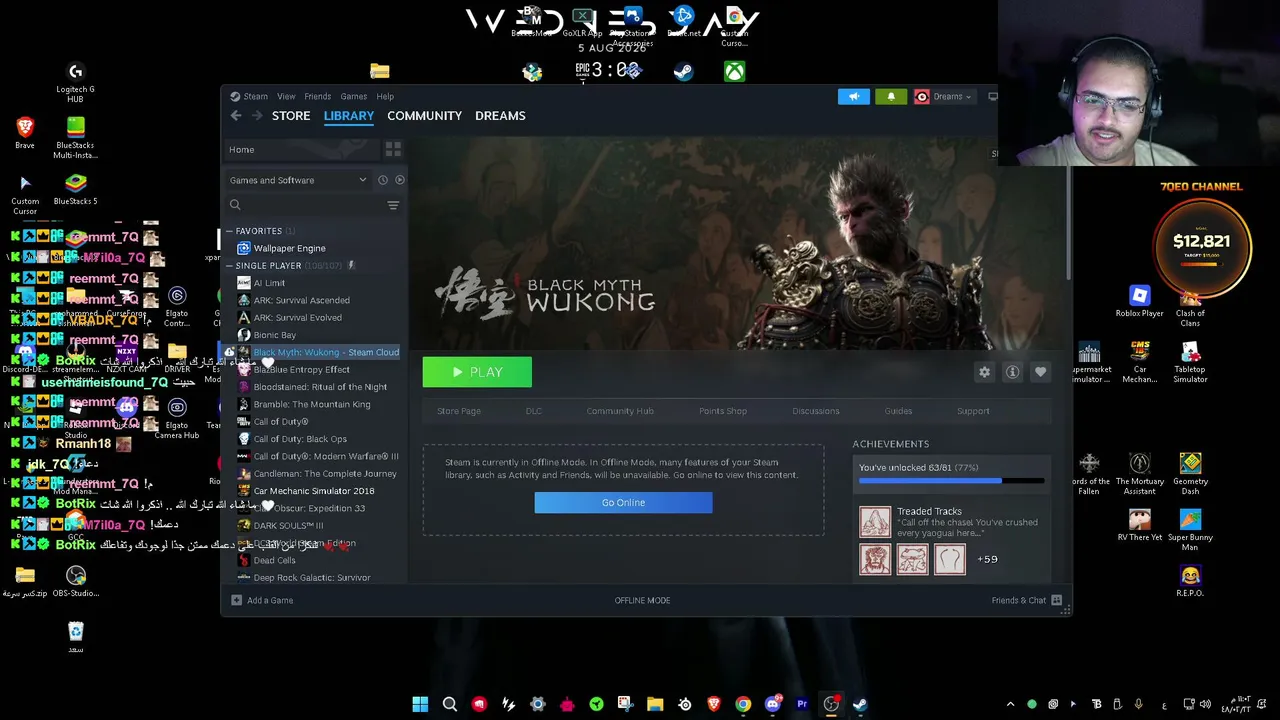Open Logitech G HUB desktop icon
The width and height of the screenshot is (1280, 720).
75,82
